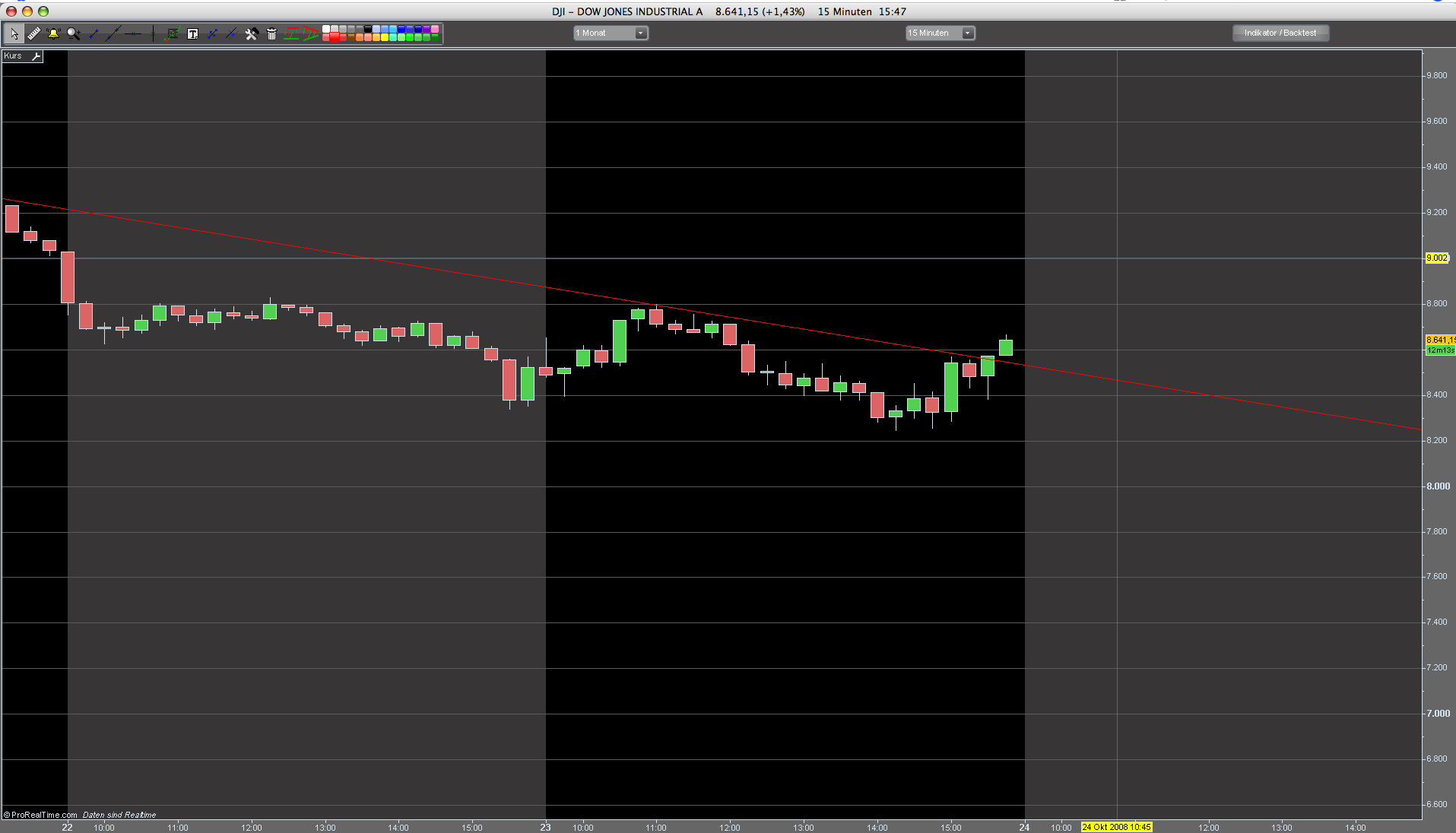Click the yellow 24 Okt 2008 10:45 date marker

click(1116, 827)
